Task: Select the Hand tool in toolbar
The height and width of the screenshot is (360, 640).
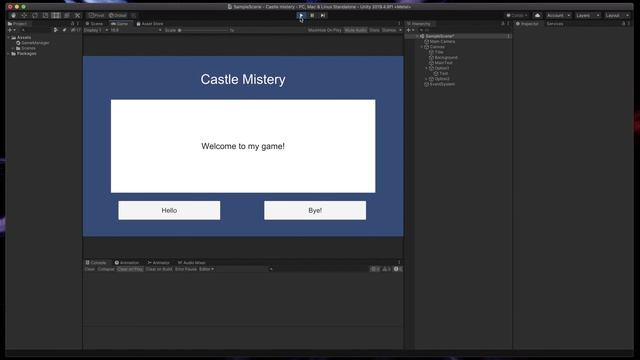Action: 13,16
